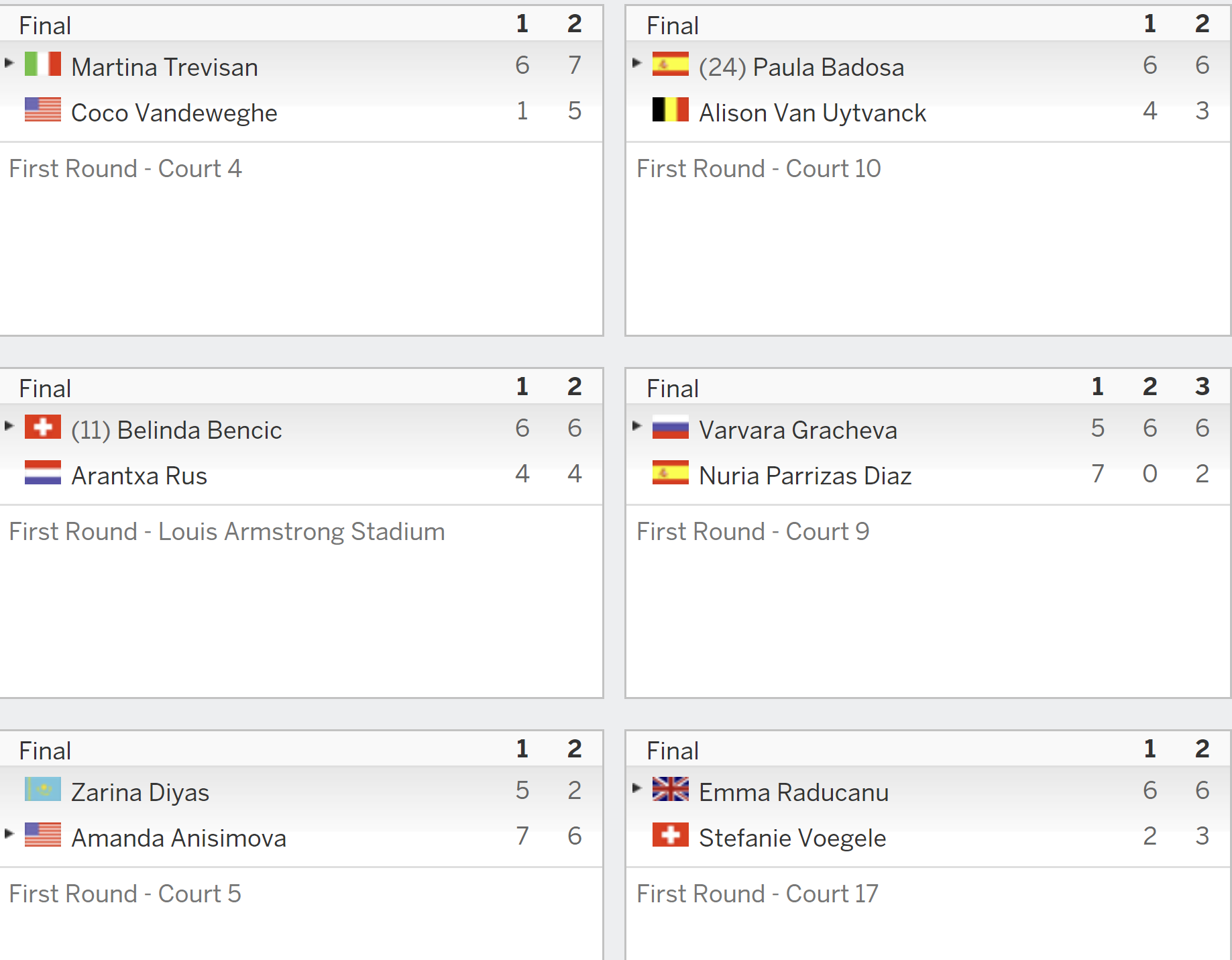1232x960 pixels.
Task: Click Belgium flag beside Alison Van Uytvanck
Action: coord(671,110)
